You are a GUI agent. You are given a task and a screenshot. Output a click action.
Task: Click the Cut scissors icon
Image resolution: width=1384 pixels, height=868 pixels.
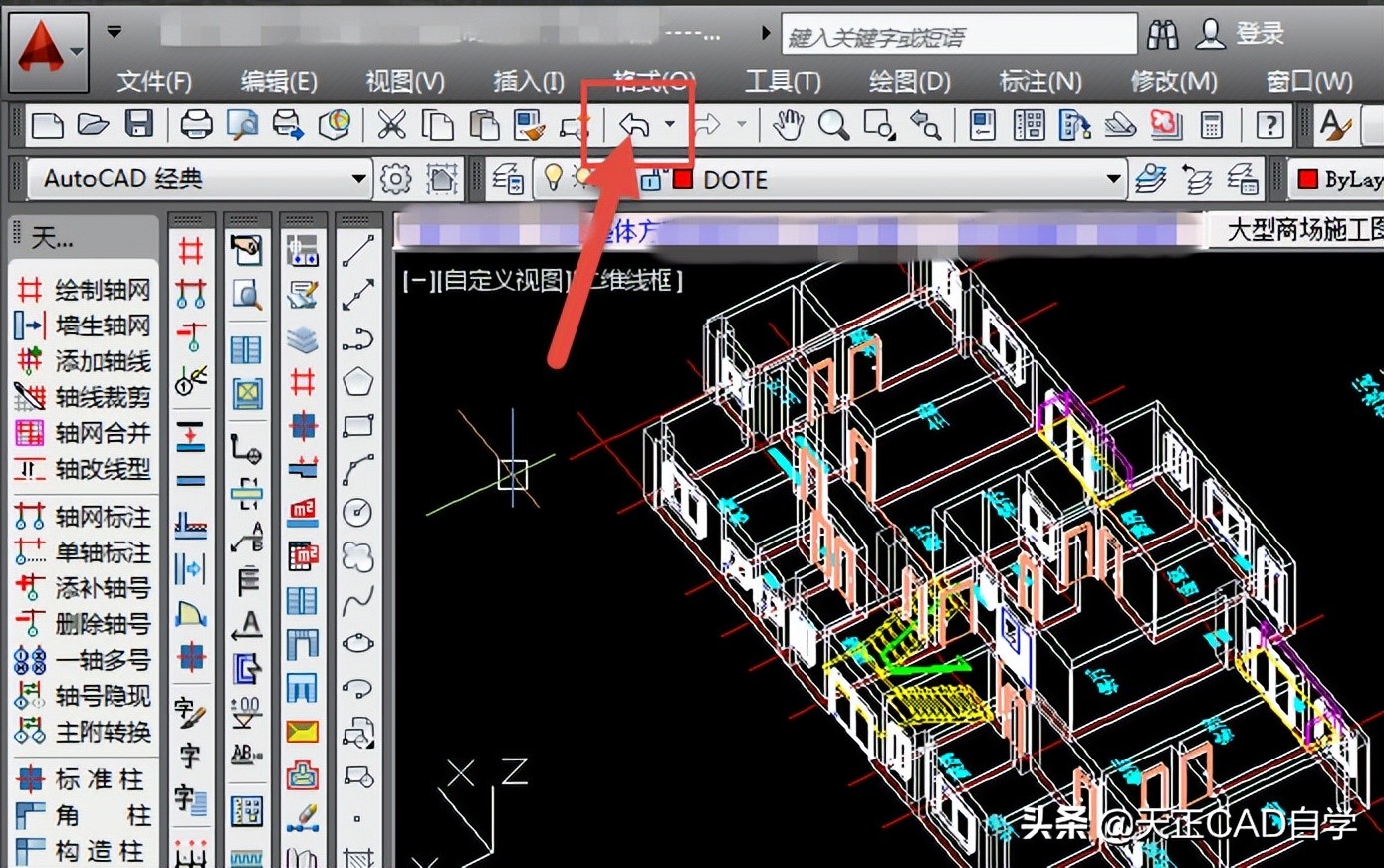(391, 125)
